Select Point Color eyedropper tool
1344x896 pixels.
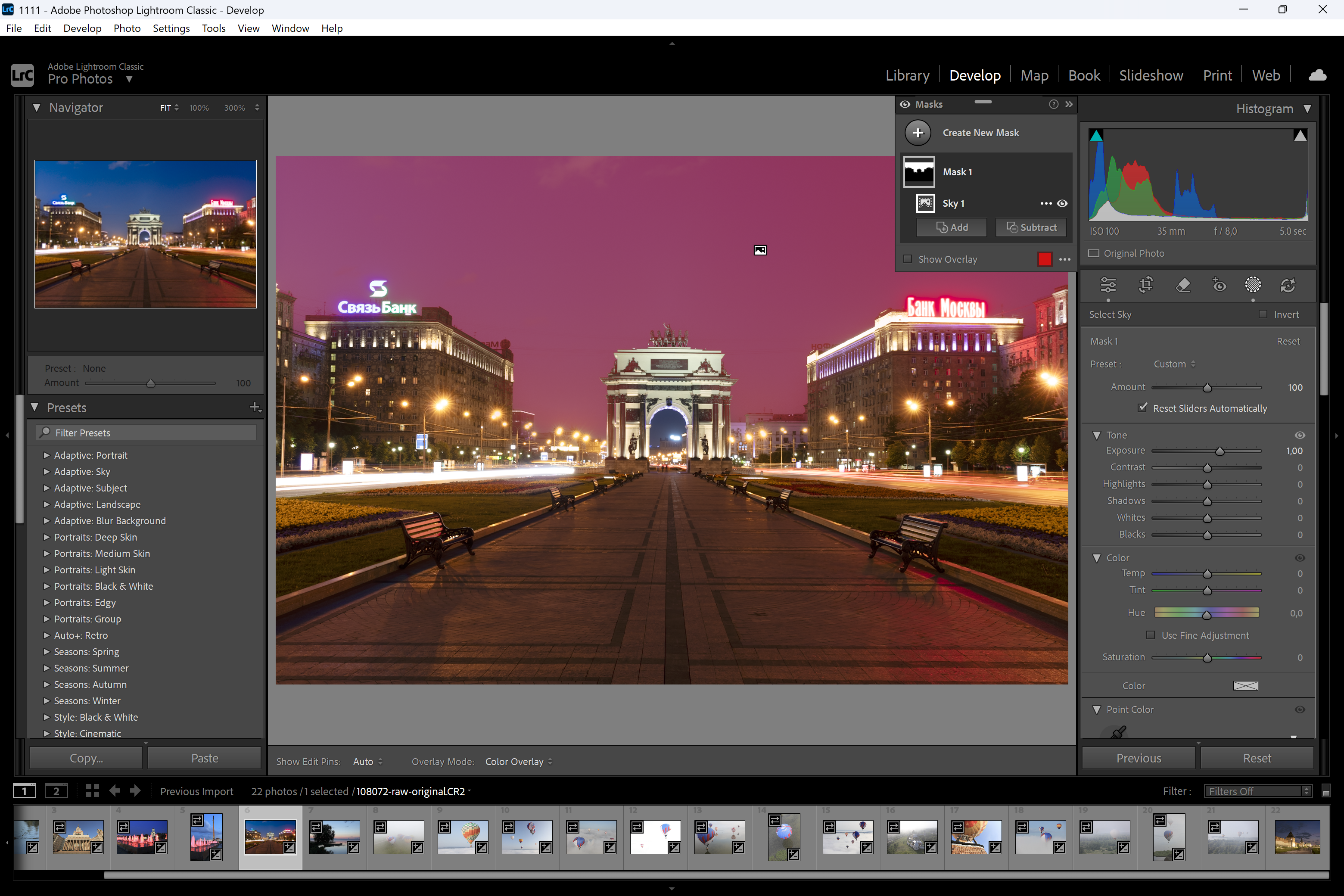(x=1117, y=732)
